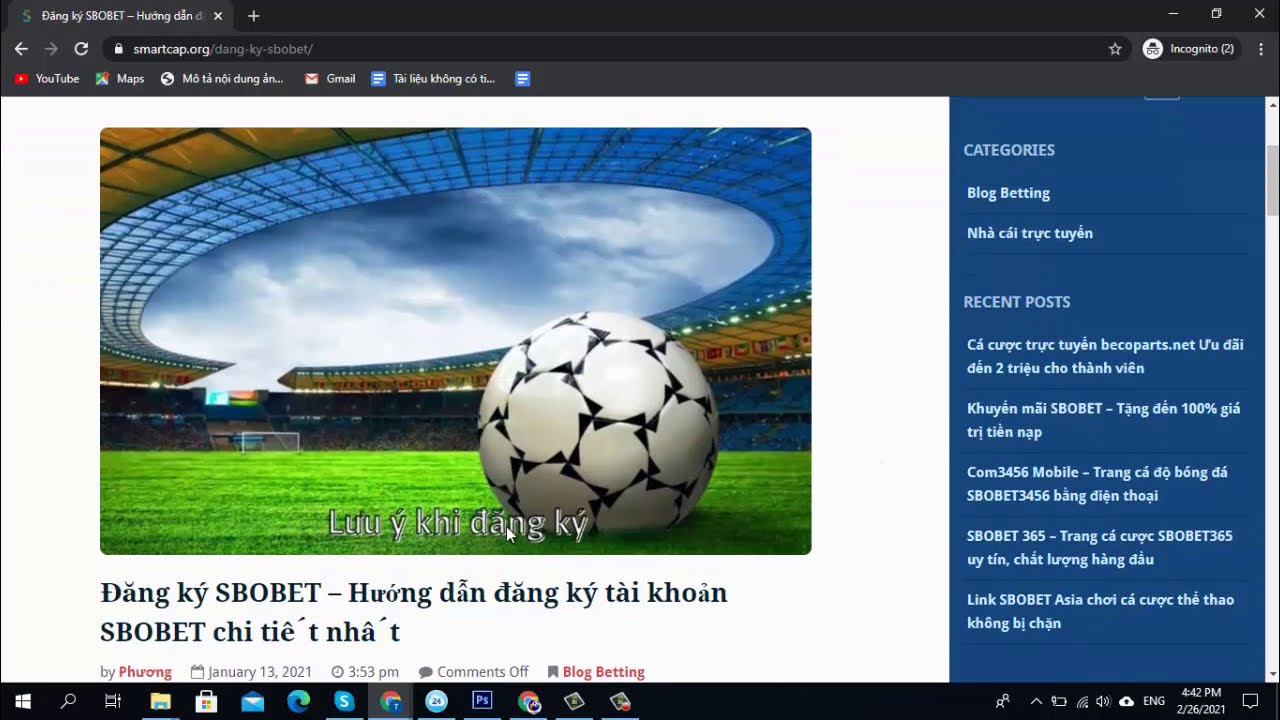This screenshot has width=1280, height=720.
Task: Open the Windows Start menu
Action: click(x=22, y=701)
